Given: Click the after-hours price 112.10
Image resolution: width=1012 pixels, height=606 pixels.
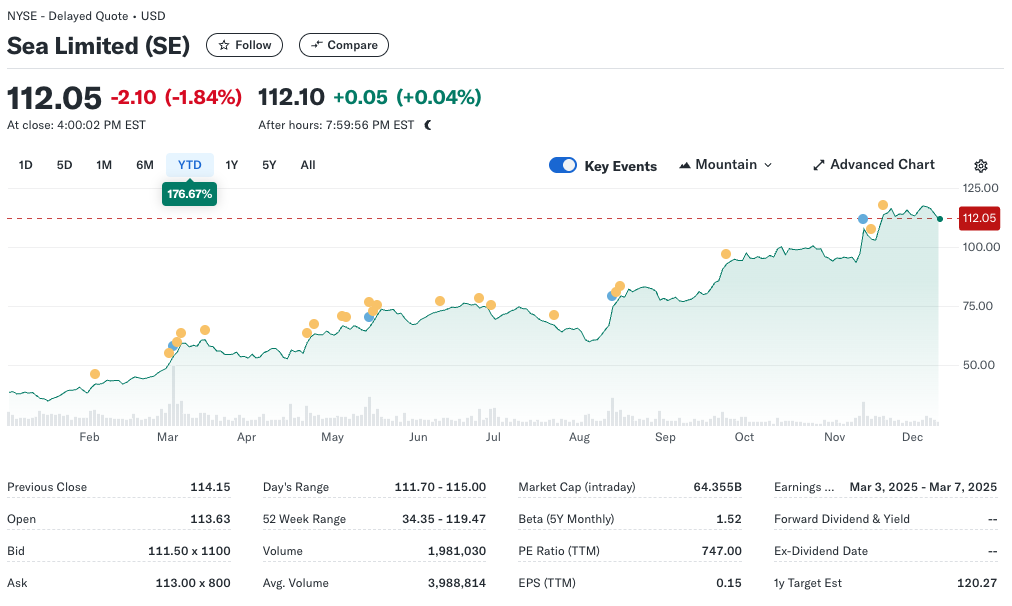Looking at the screenshot, I should 291,97.
